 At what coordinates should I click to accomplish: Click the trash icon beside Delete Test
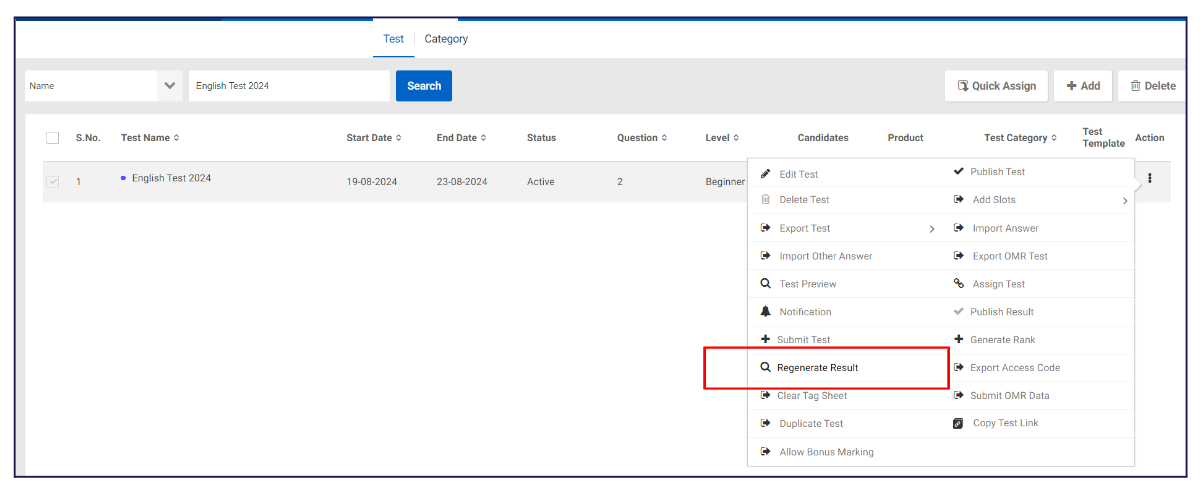tap(766, 200)
